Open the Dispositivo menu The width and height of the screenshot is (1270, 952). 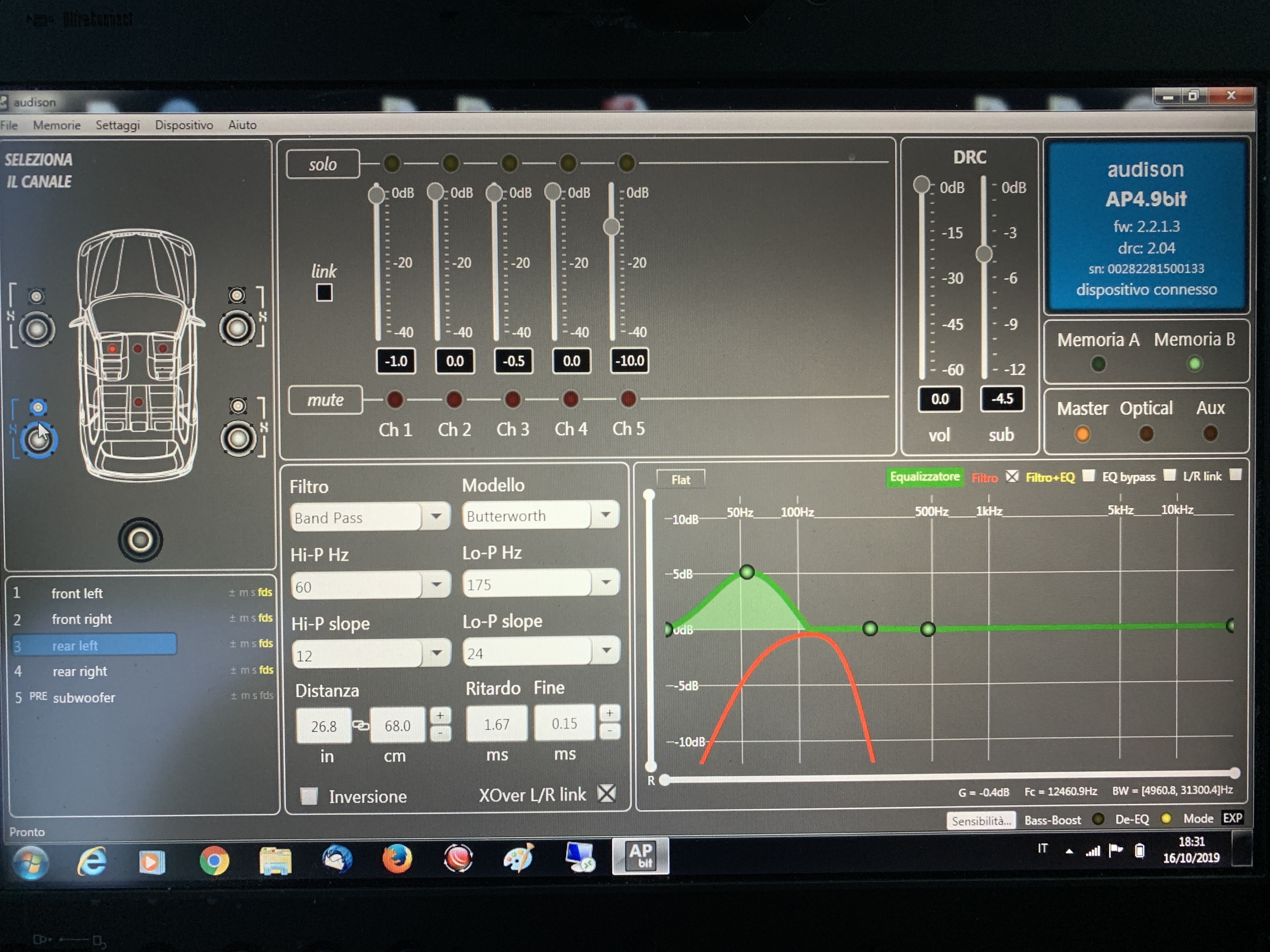point(184,125)
